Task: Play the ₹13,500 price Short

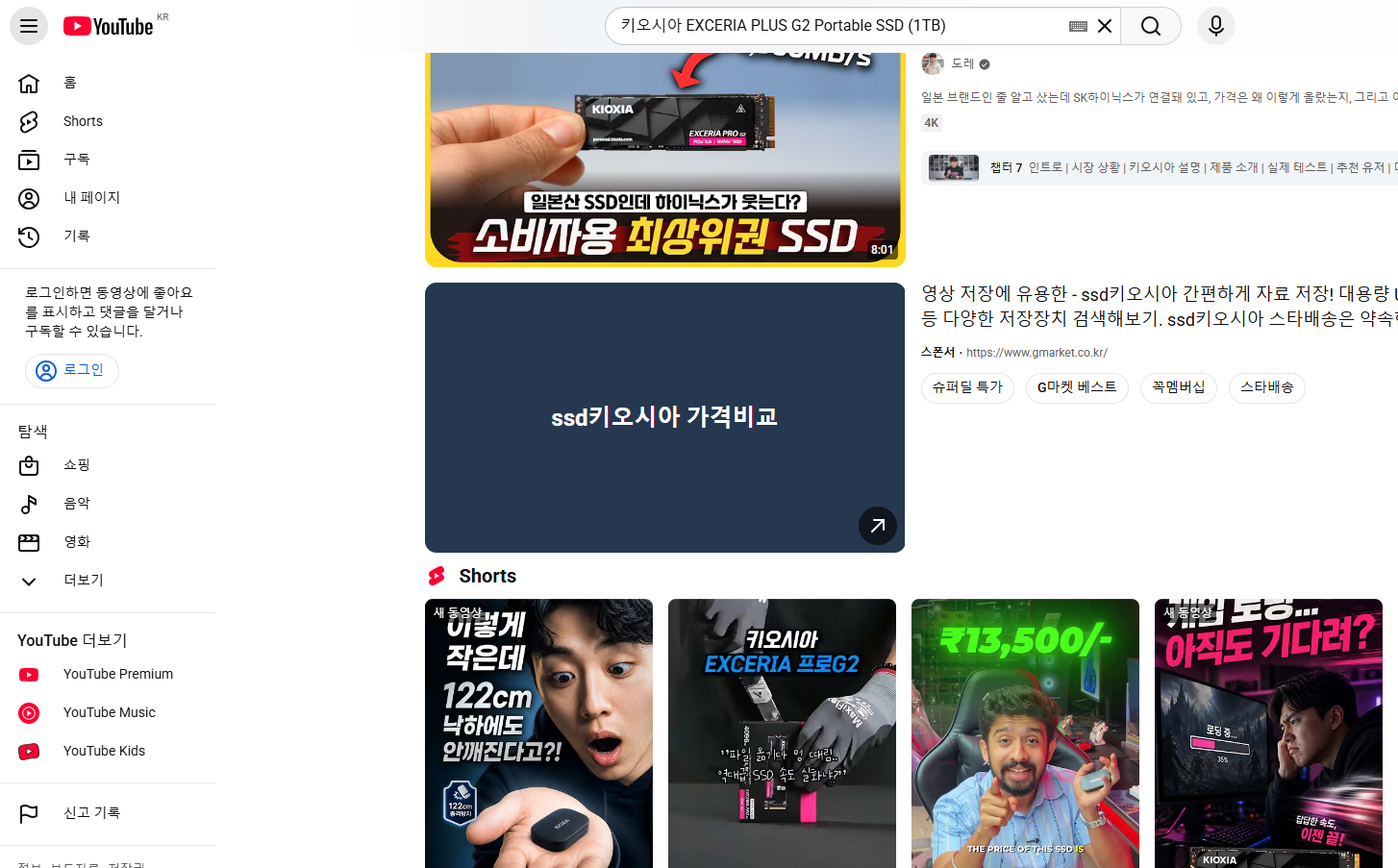Action: point(1025,733)
